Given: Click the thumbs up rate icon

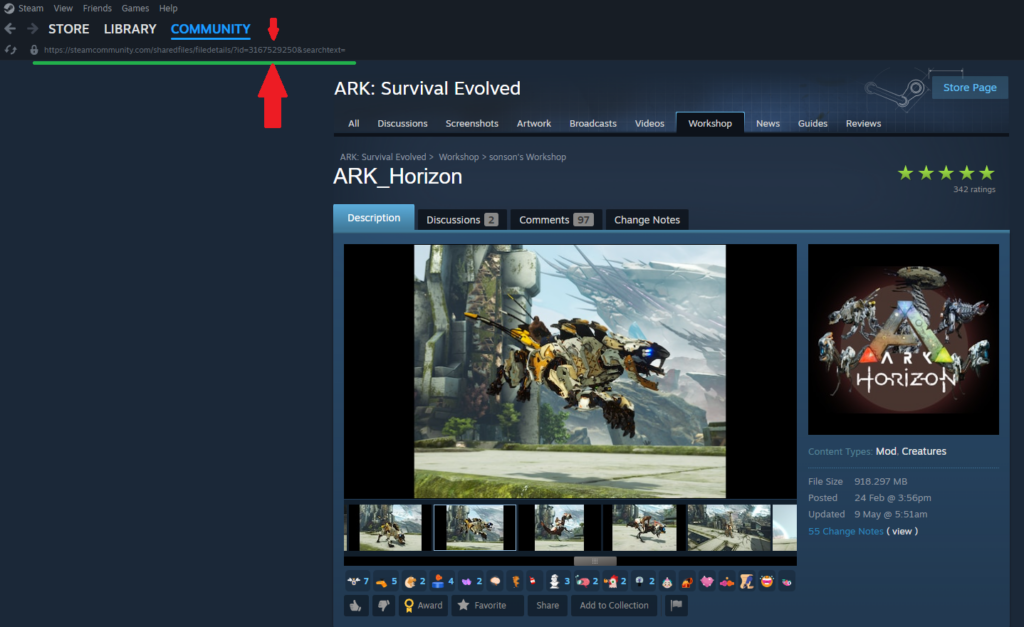Looking at the screenshot, I should pyautogui.click(x=355, y=605).
